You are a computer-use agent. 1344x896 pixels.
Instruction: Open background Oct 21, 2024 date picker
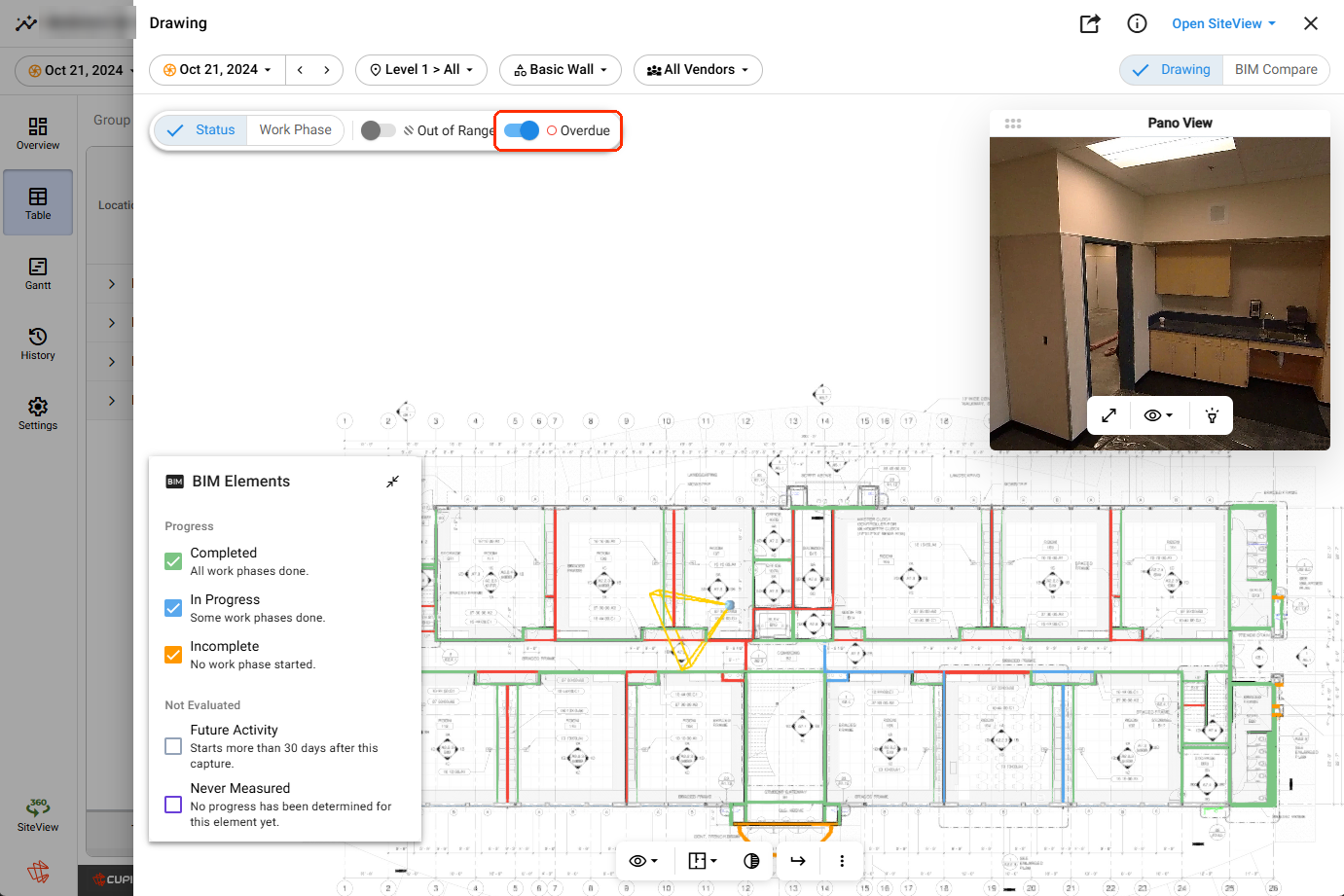tap(77, 70)
